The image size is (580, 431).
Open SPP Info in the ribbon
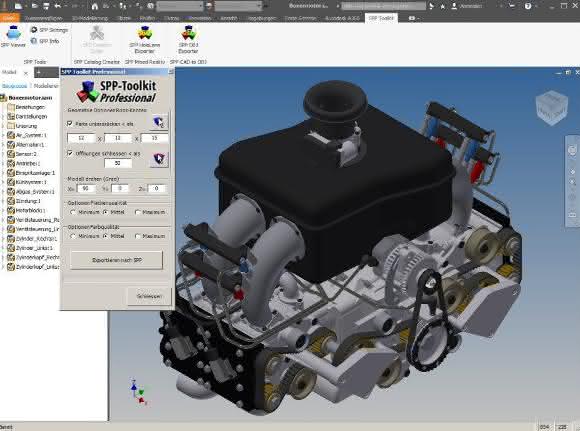coord(45,41)
